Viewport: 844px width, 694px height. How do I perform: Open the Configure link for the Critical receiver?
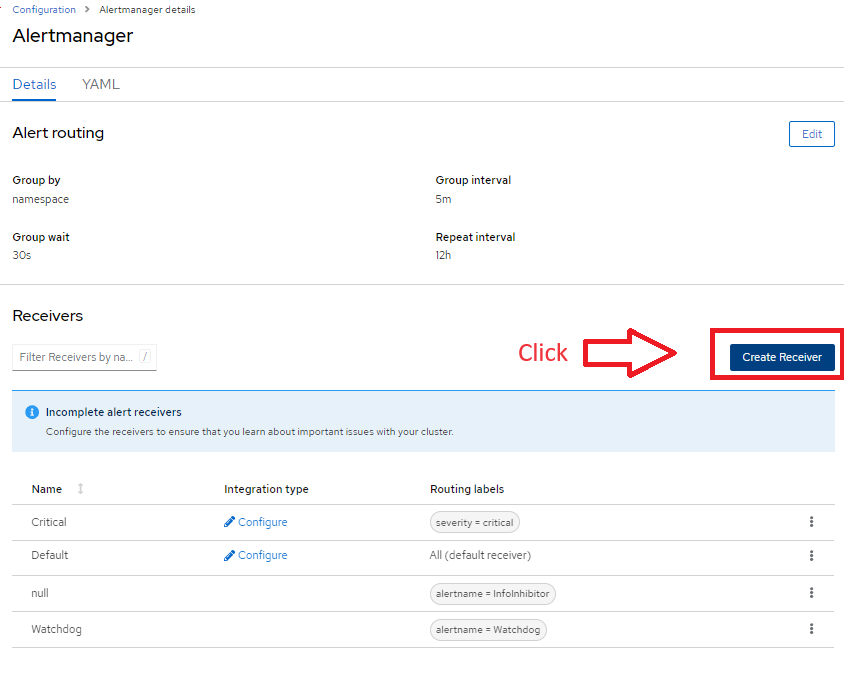click(x=262, y=522)
